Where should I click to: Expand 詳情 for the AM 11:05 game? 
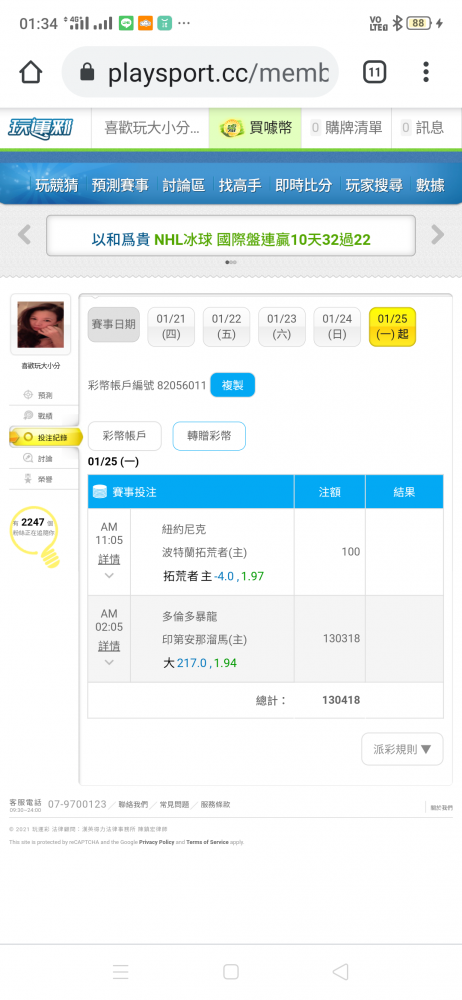pyautogui.click(x=109, y=559)
